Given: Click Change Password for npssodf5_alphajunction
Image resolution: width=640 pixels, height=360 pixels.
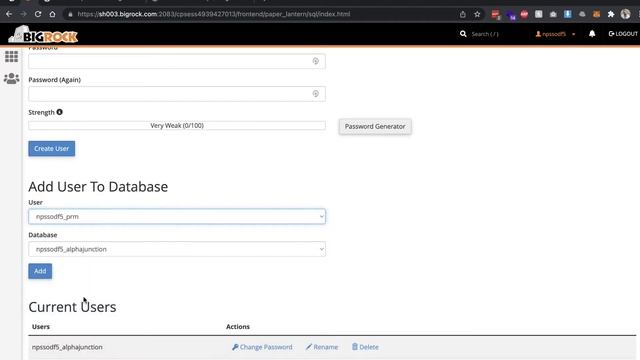Looking at the screenshot, I should pos(262,347).
